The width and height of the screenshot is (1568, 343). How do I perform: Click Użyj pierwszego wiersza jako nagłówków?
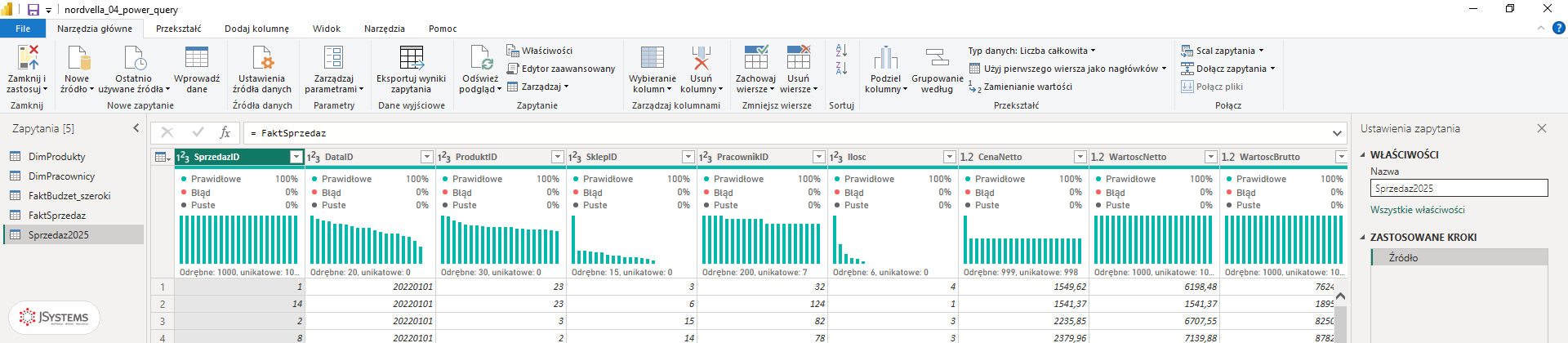1067,69
